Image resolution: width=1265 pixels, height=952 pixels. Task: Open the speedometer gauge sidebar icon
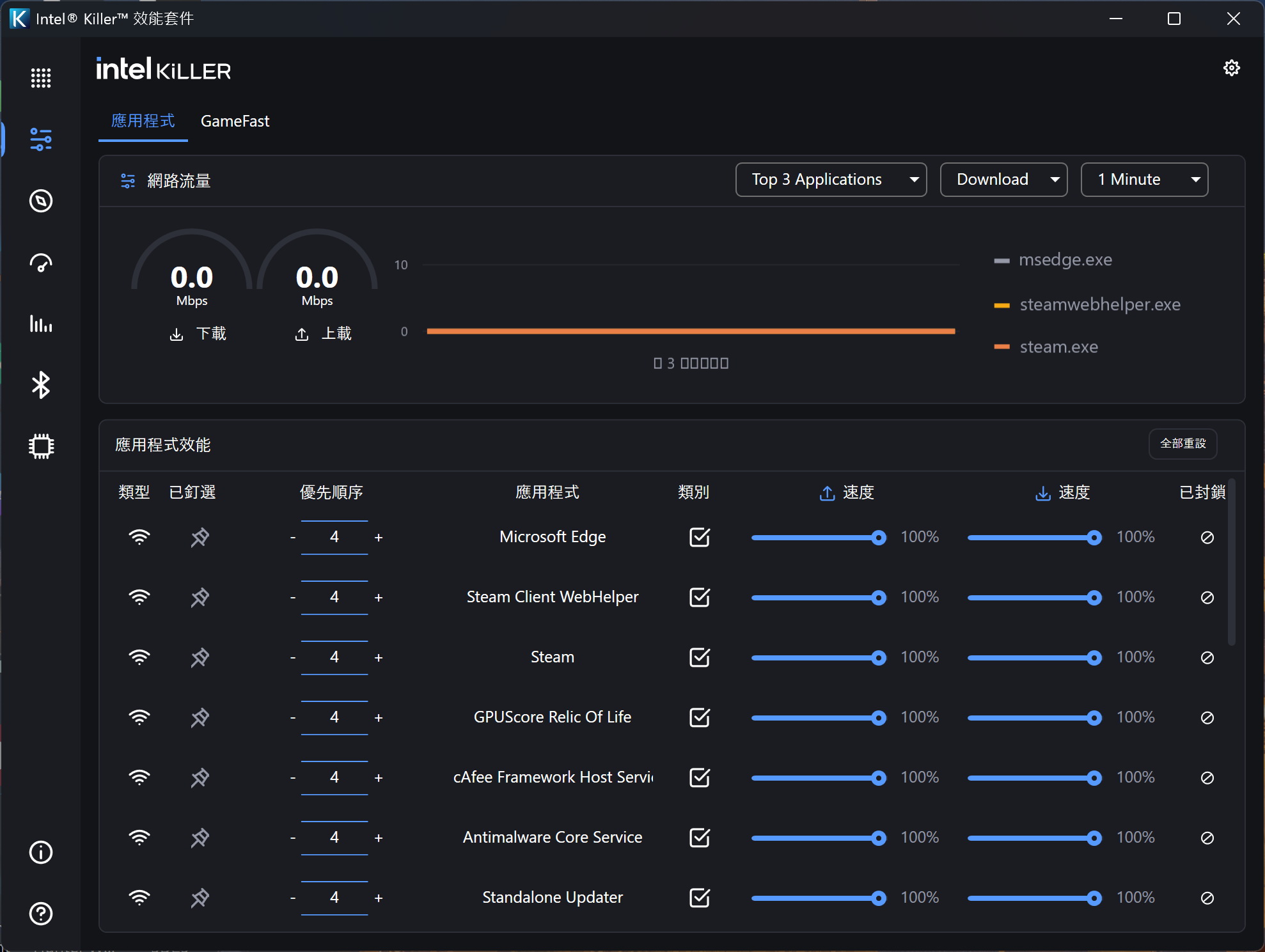point(41,263)
